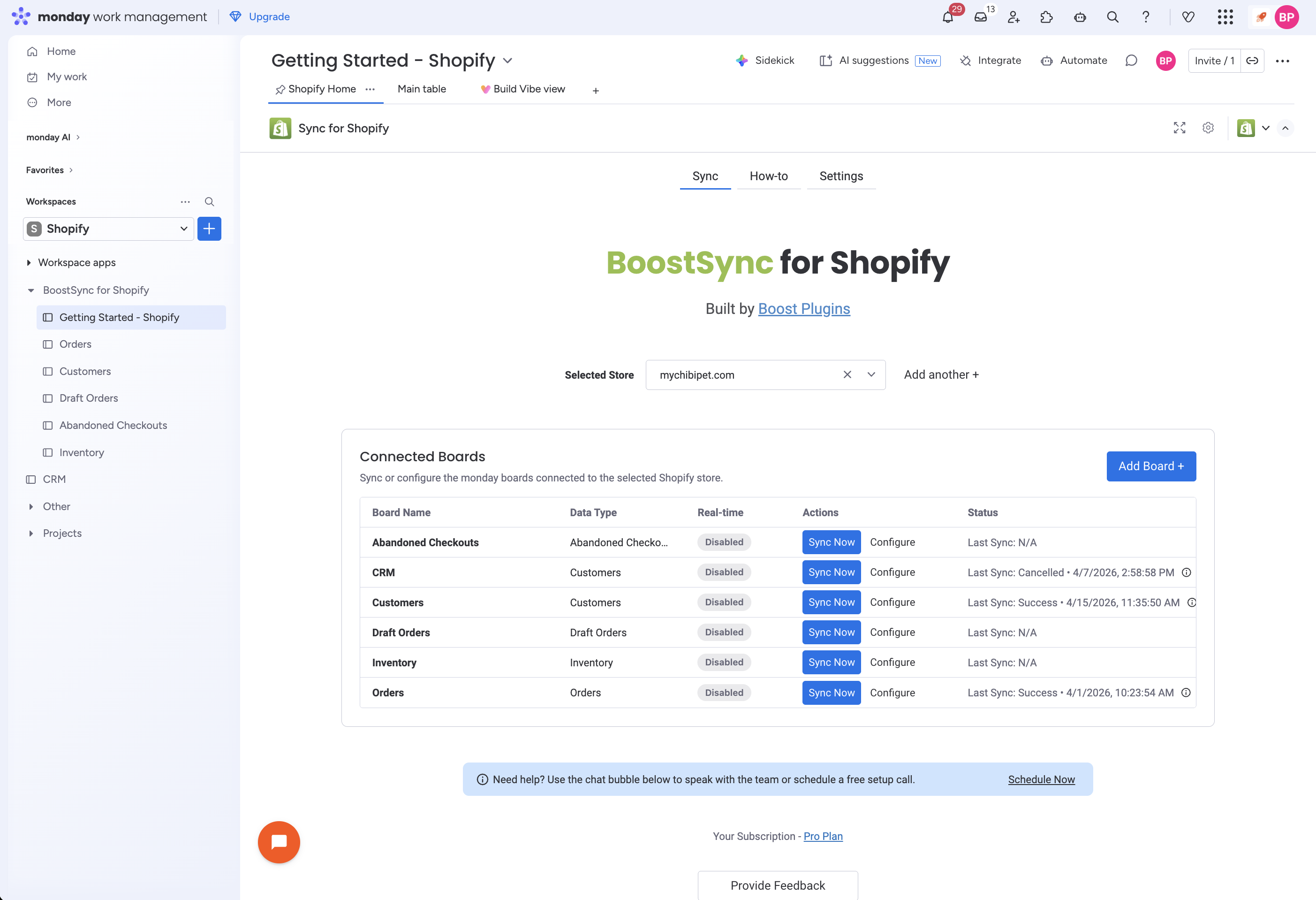
Task: Collapse BoostSync for Shopify folder
Action: coord(30,290)
